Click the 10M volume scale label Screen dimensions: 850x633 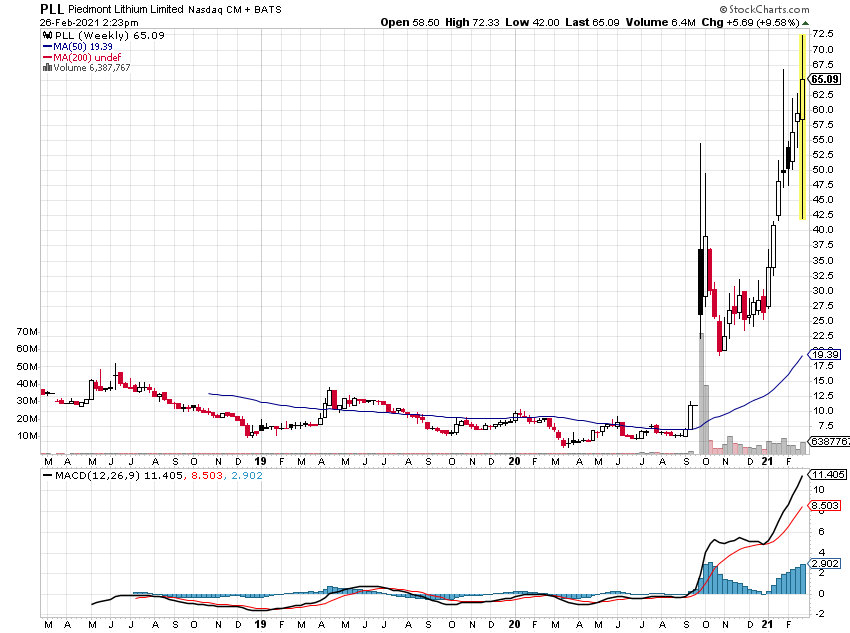coord(27,436)
